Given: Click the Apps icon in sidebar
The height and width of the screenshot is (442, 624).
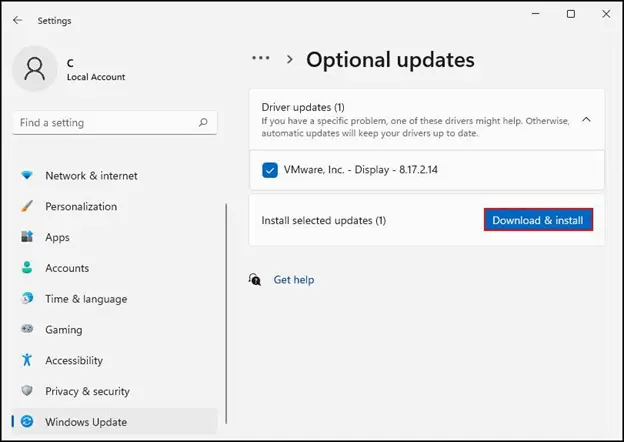Looking at the screenshot, I should 27,237.
